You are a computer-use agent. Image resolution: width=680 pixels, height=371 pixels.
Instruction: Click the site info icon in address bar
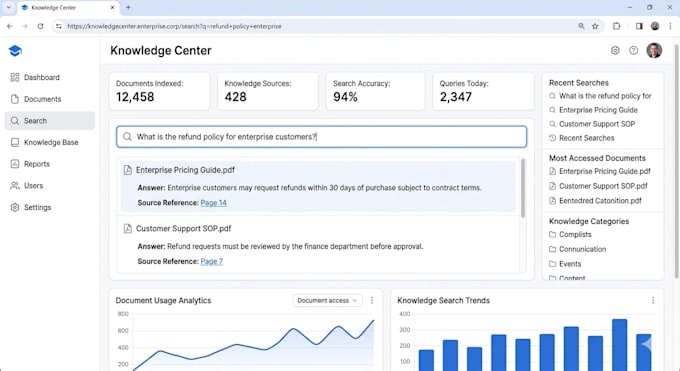pos(59,26)
